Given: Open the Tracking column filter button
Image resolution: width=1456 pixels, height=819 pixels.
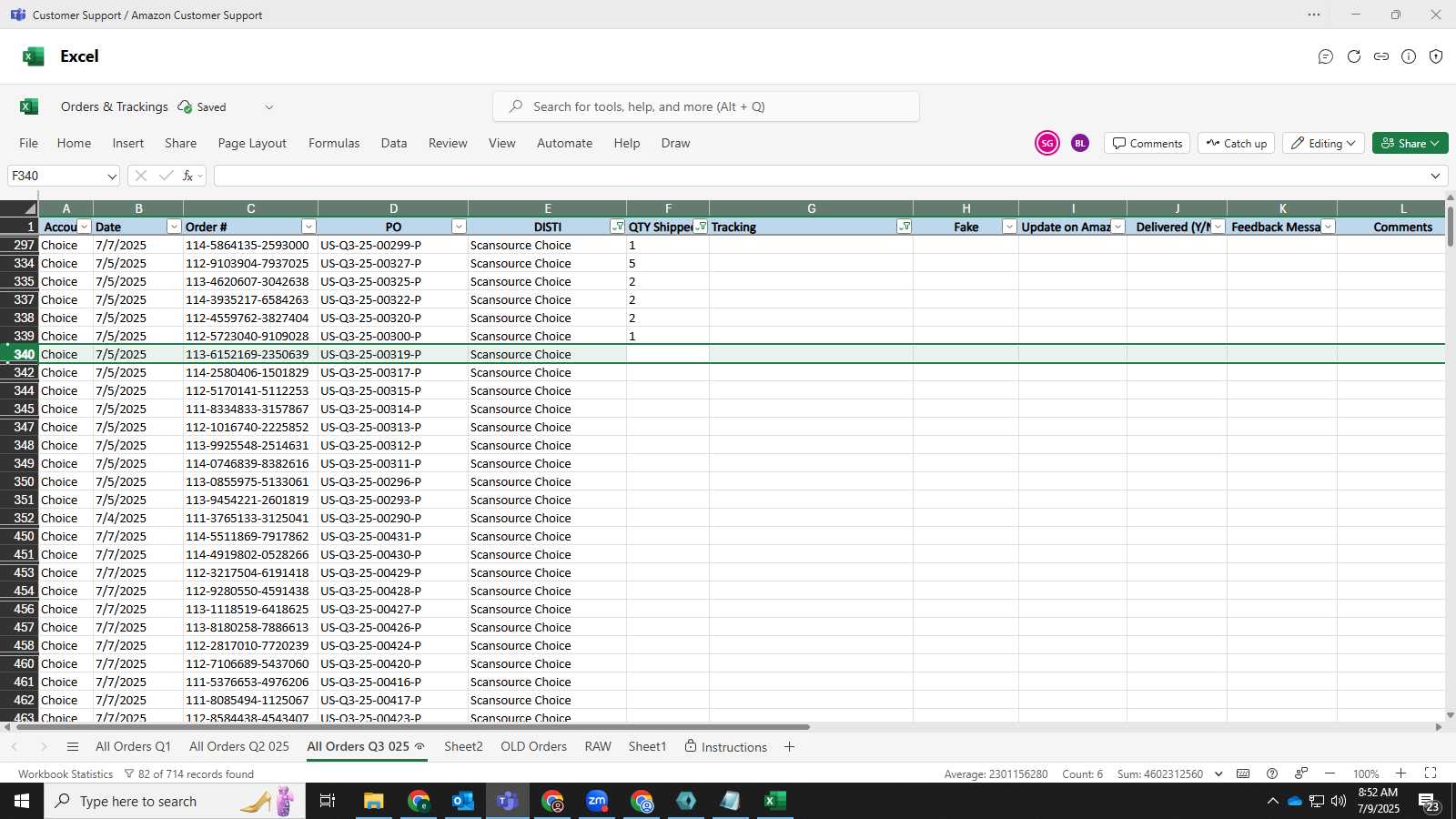Looking at the screenshot, I should (x=904, y=227).
